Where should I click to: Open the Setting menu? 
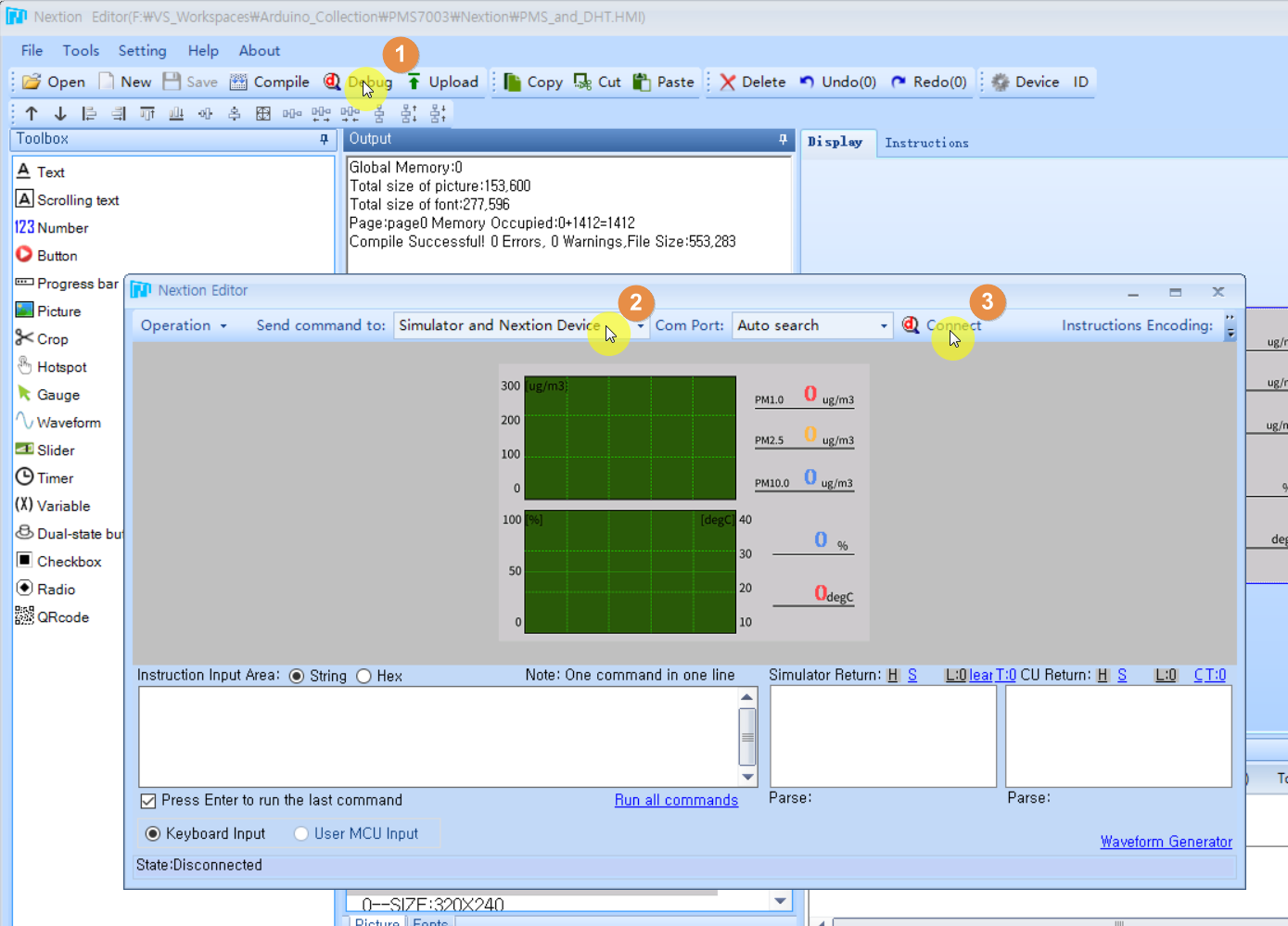click(x=142, y=51)
